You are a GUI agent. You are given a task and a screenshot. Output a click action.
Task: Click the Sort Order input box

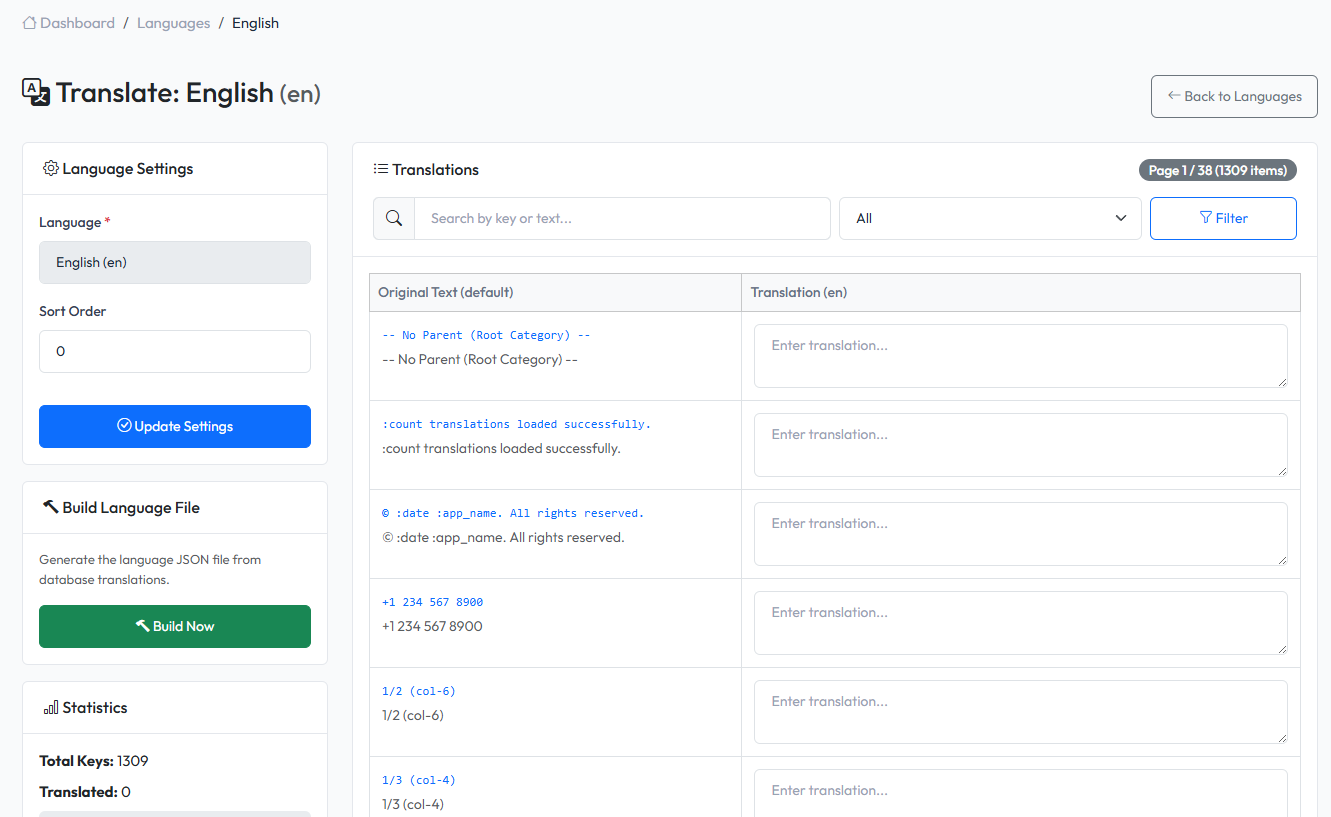(174, 351)
